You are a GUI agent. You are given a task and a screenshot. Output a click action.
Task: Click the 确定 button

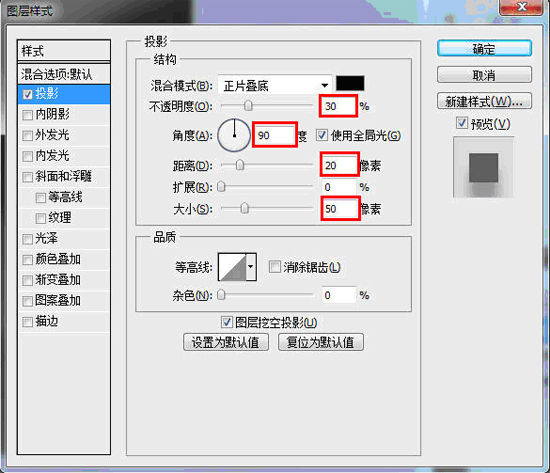484,48
